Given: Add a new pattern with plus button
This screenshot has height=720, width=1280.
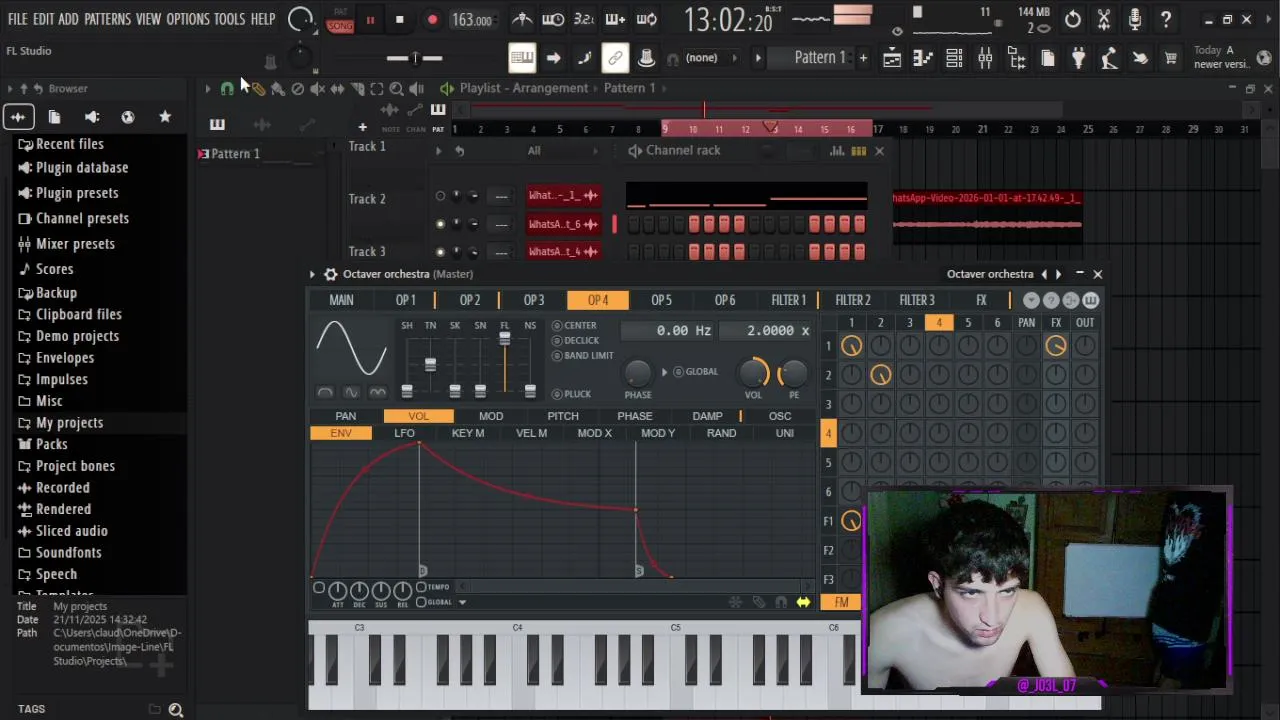Looking at the screenshot, I should coord(863,58).
